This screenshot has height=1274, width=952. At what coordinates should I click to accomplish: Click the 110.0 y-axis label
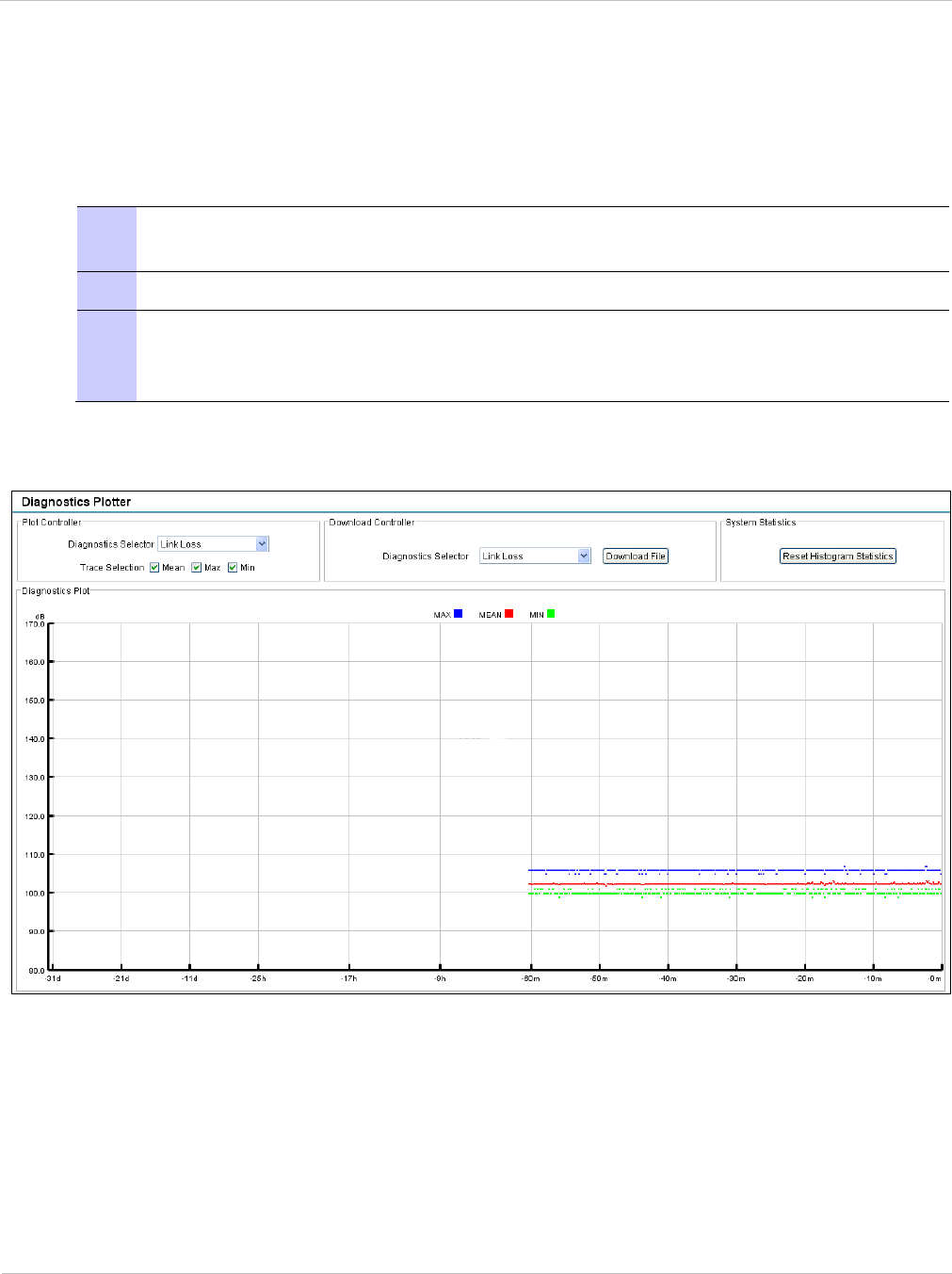(35, 855)
